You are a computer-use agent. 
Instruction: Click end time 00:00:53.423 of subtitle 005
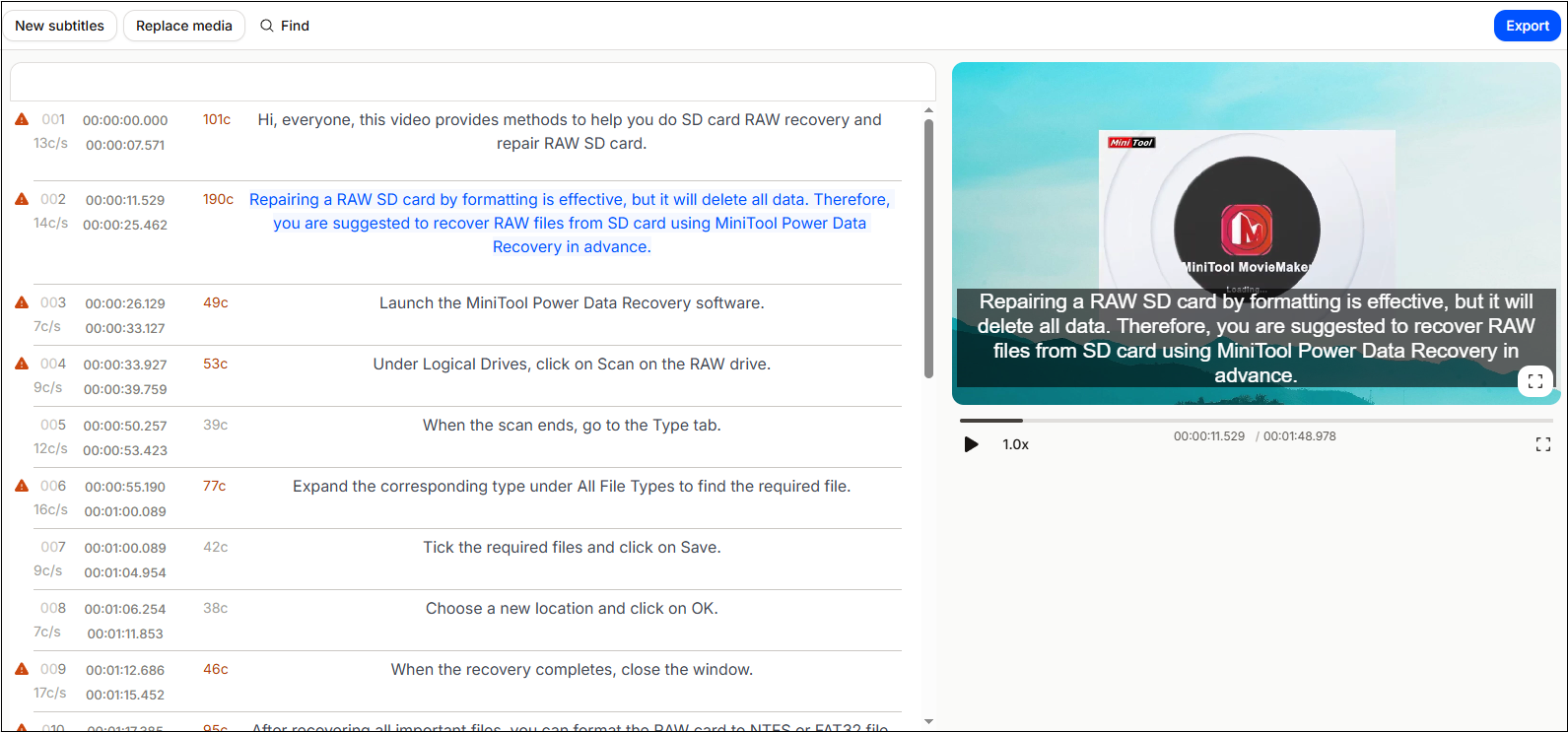[x=125, y=450]
